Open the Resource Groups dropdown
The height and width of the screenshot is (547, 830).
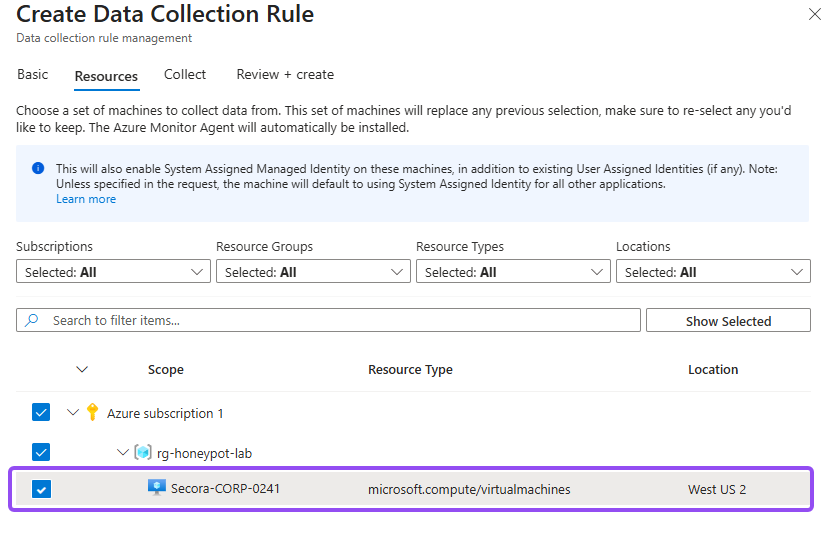click(x=313, y=271)
